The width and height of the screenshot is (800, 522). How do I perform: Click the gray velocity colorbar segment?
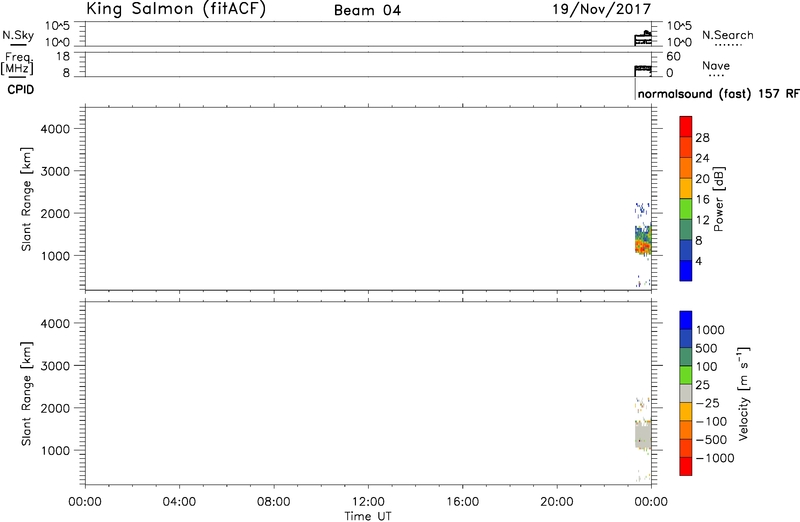point(686,393)
